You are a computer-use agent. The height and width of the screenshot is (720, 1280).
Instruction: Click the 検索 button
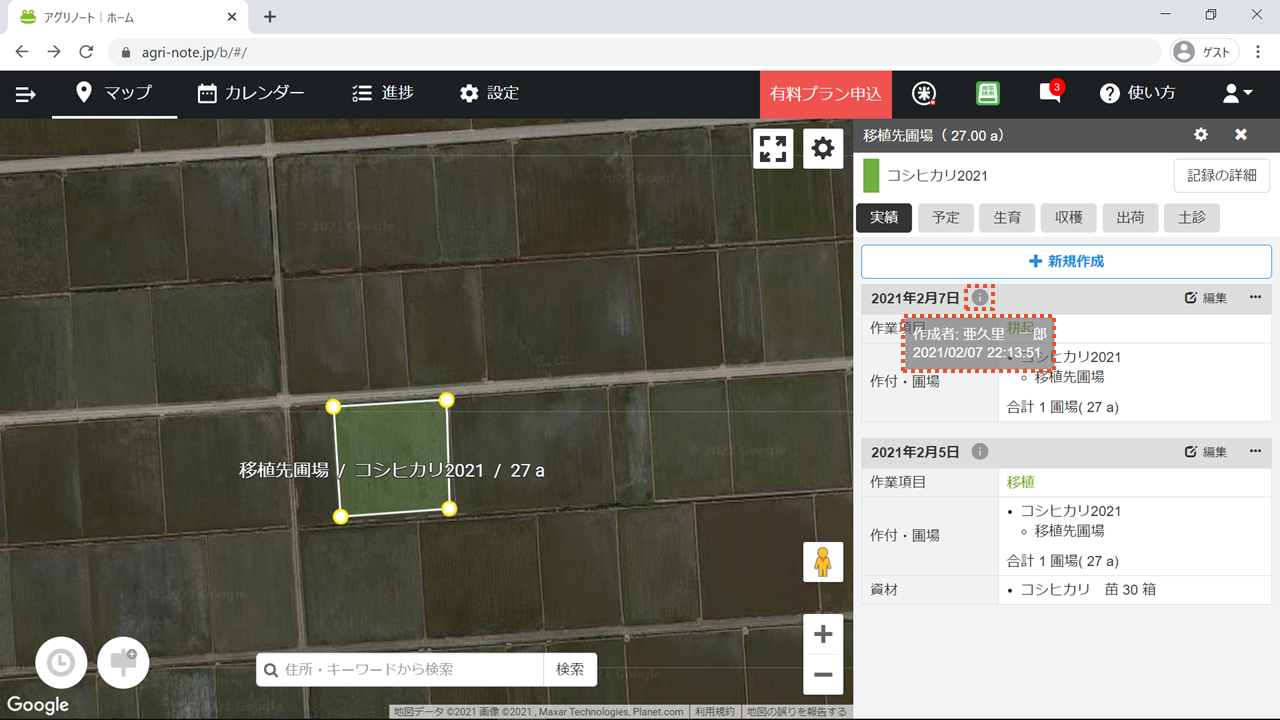(x=570, y=669)
